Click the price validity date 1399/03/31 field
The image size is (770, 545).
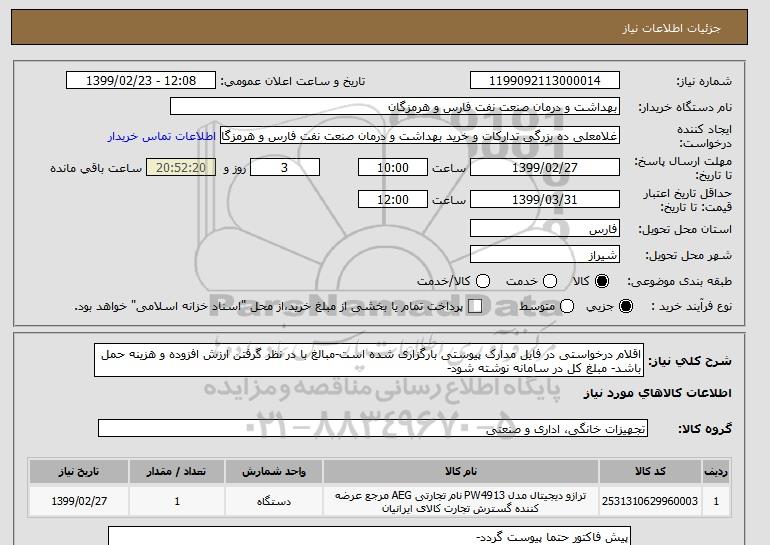coord(545,199)
